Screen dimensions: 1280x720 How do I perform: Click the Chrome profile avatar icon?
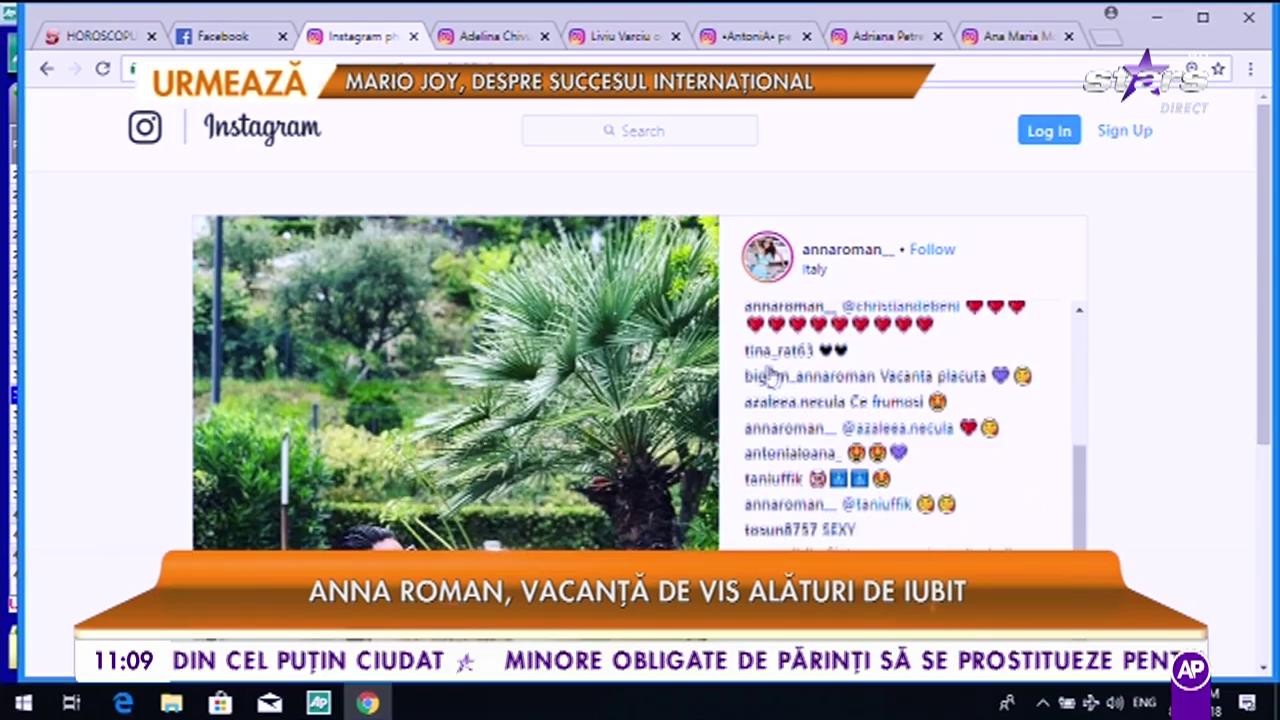pos(1111,13)
